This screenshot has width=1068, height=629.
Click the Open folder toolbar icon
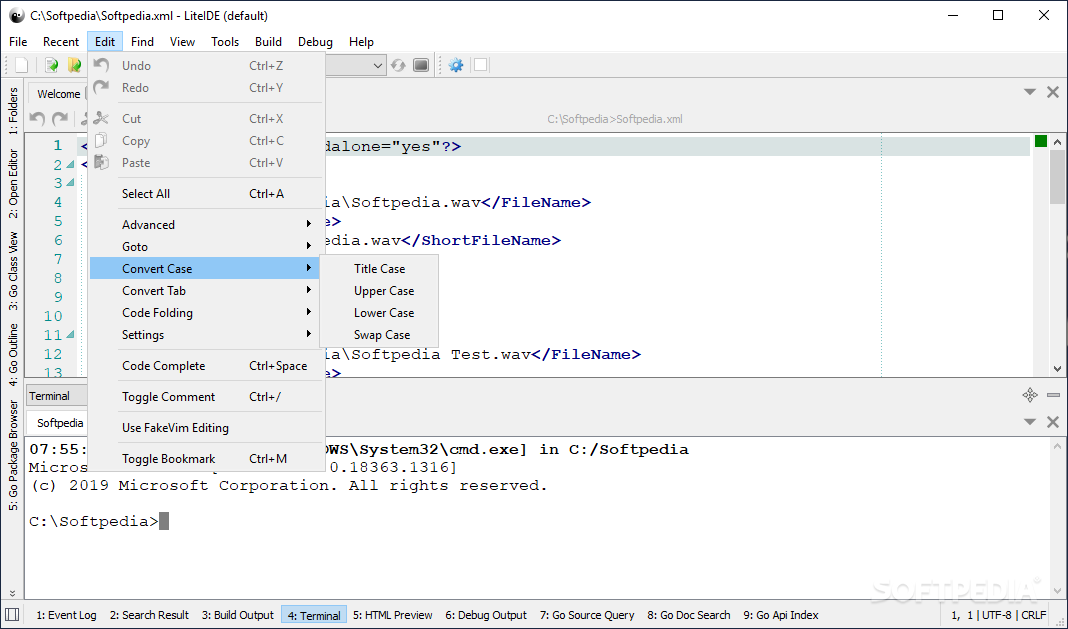tap(74, 65)
